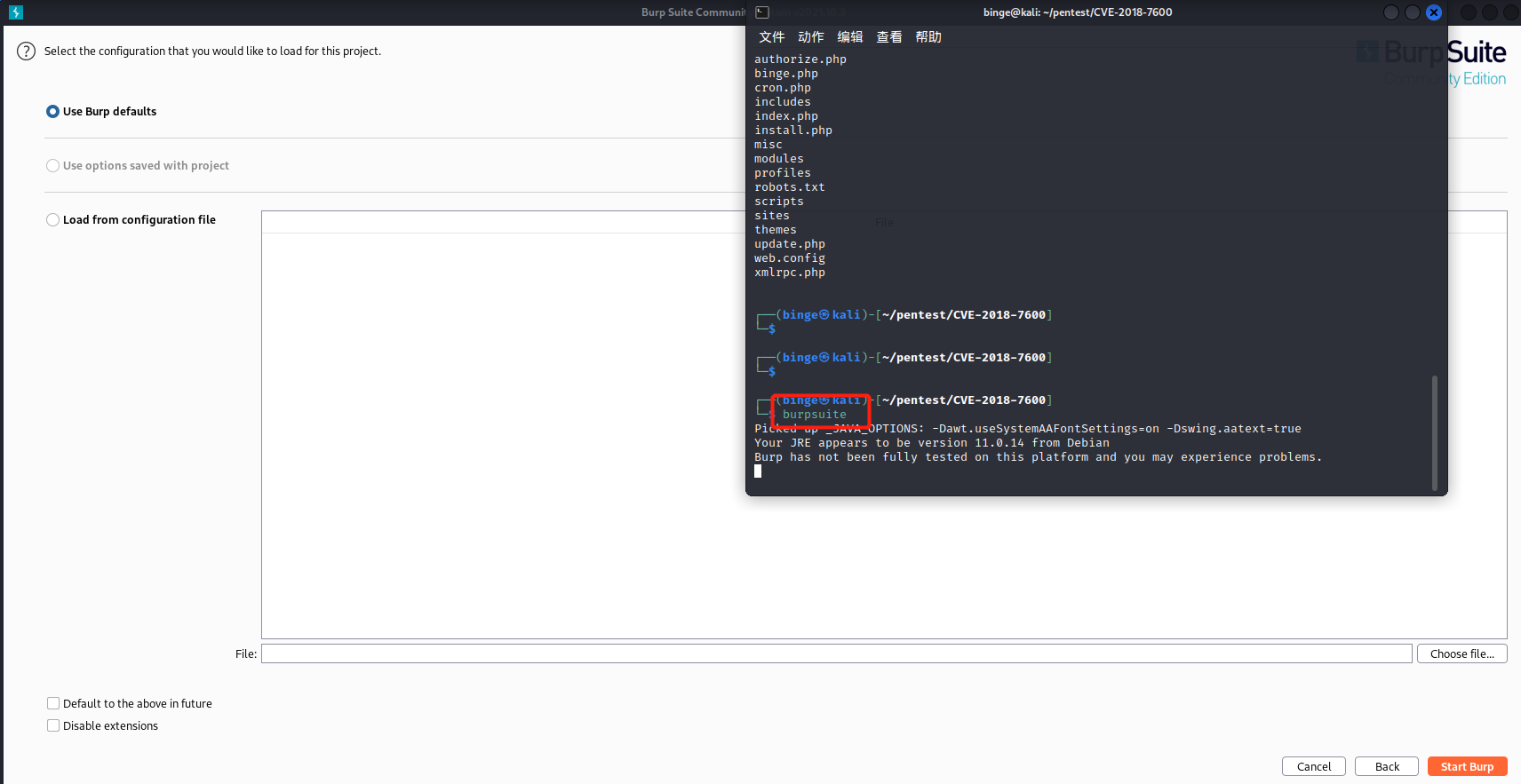Open the 文件 menu in terminal
This screenshot has width=1521, height=784.
772,36
